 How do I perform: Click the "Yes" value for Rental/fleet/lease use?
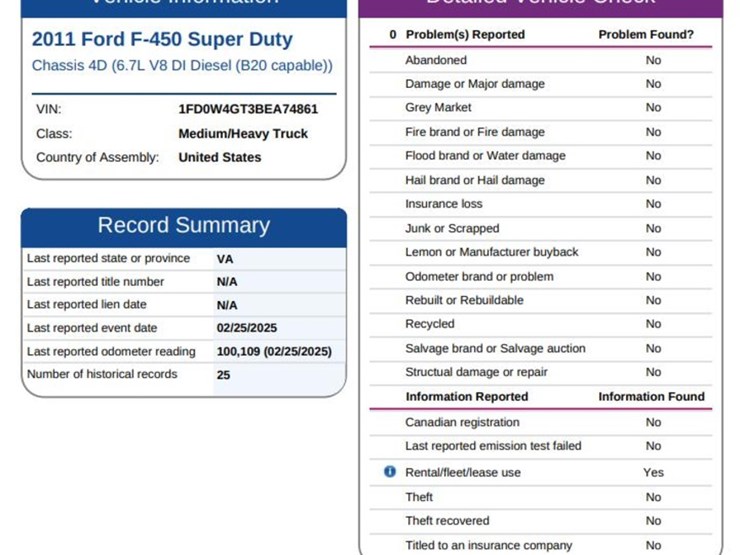click(x=653, y=472)
